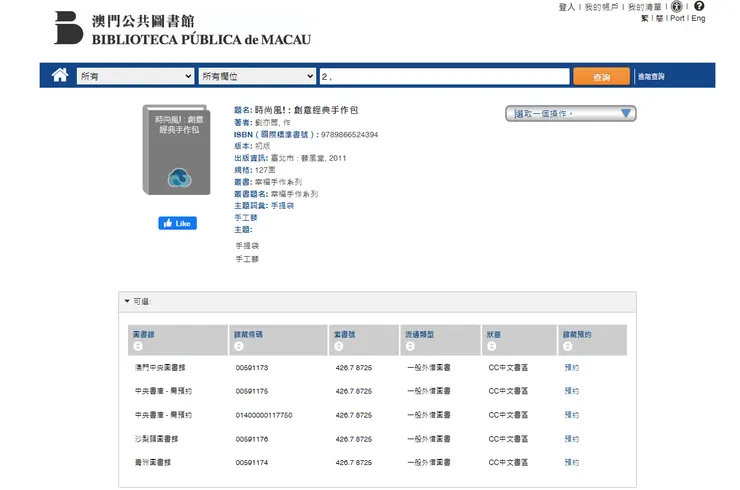The width and height of the screenshot is (740, 490).
Task: Click subject term link 手工藝
Action: tap(246, 218)
